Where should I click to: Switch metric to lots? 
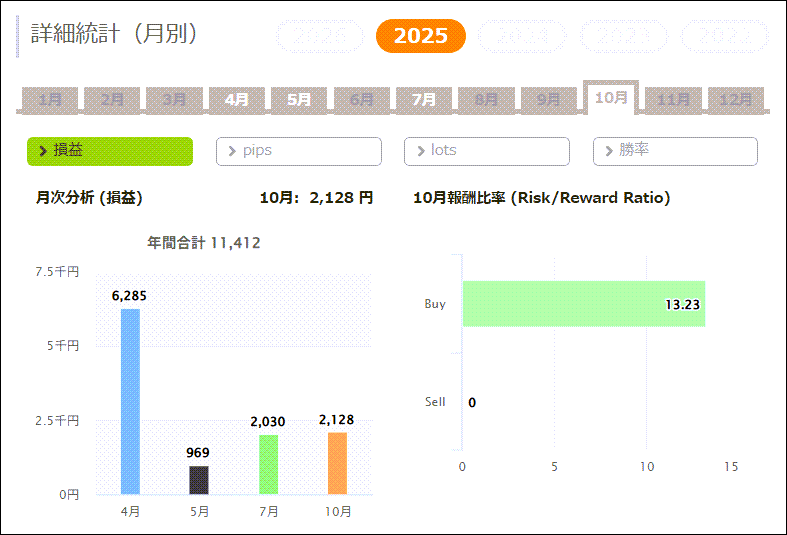pyautogui.click(x=487, y=151)
